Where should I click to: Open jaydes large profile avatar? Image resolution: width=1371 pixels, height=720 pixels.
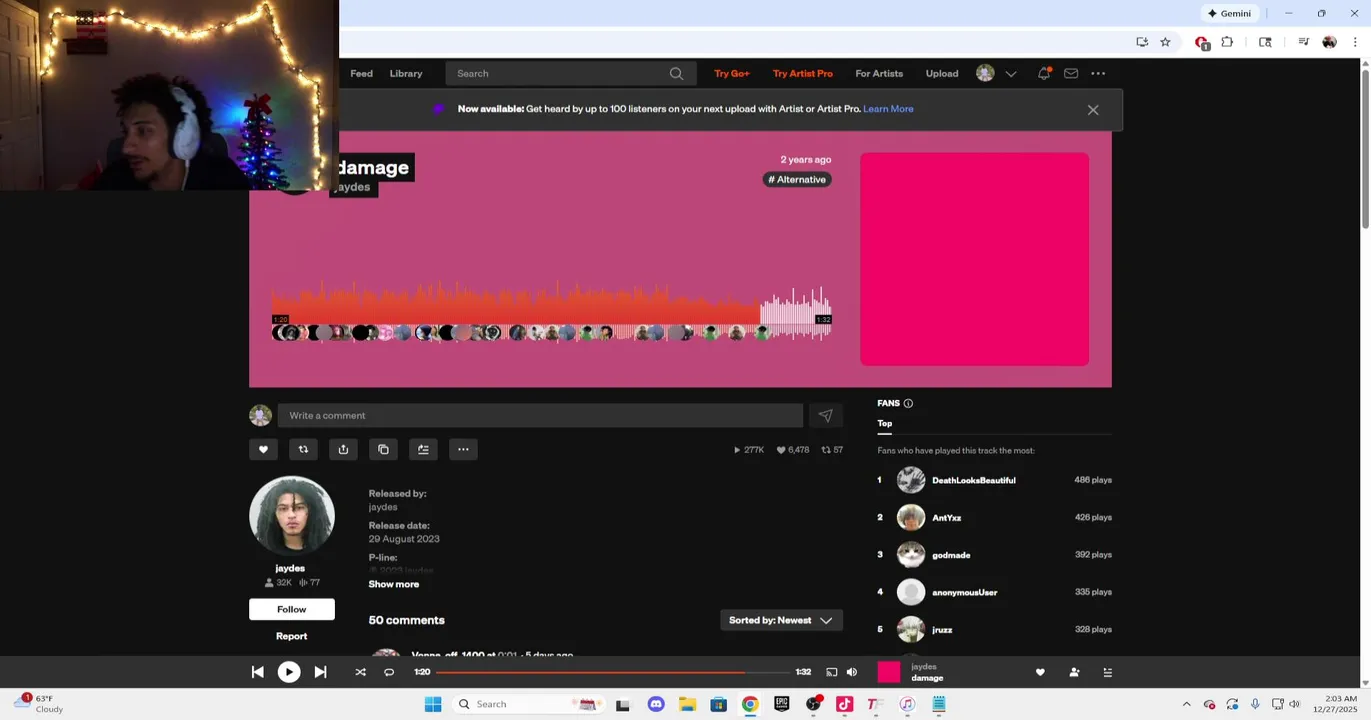pos(292,515)
